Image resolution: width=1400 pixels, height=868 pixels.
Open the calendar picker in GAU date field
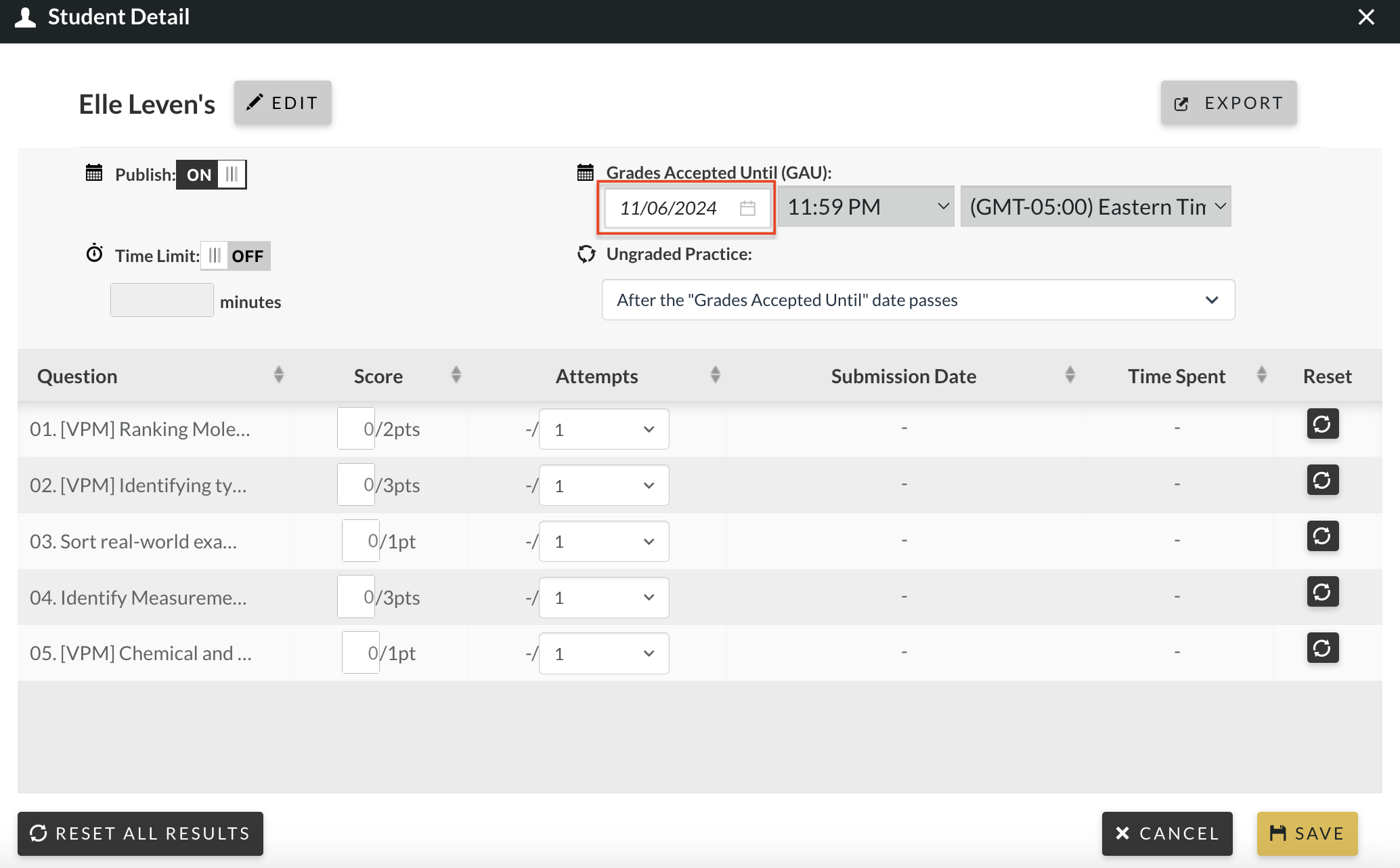point(747,208)
